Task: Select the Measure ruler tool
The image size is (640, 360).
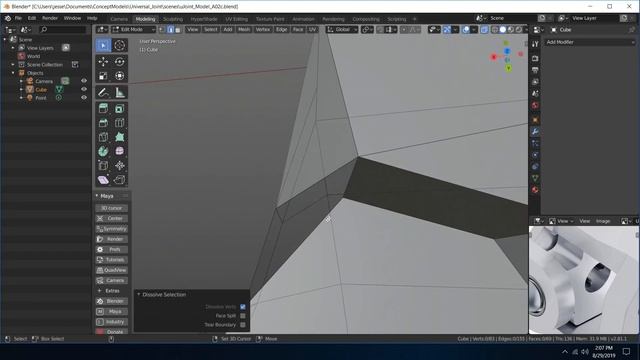Action: (x=120, y=92)
